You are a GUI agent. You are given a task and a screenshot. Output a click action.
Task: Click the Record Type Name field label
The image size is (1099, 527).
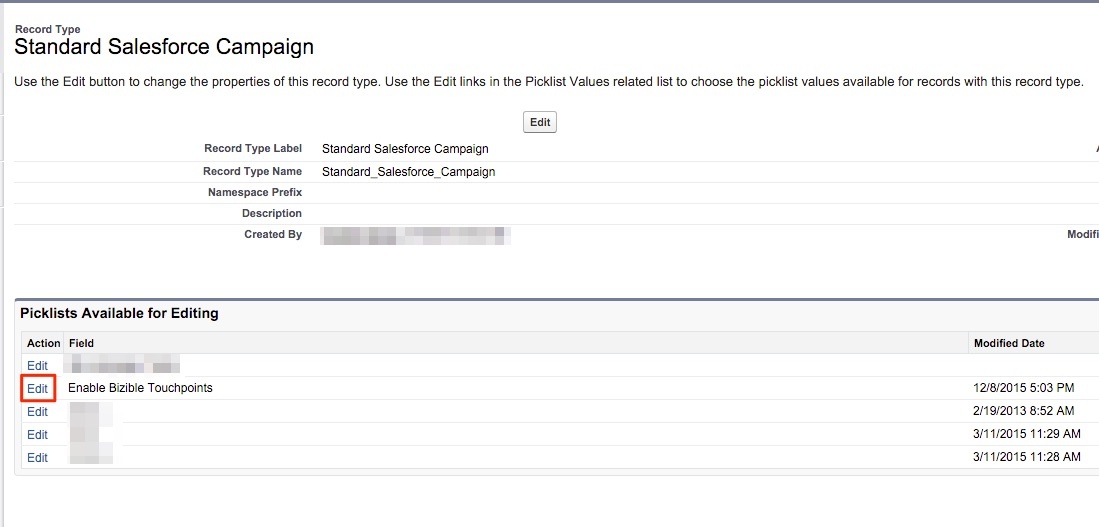point(252,171)
